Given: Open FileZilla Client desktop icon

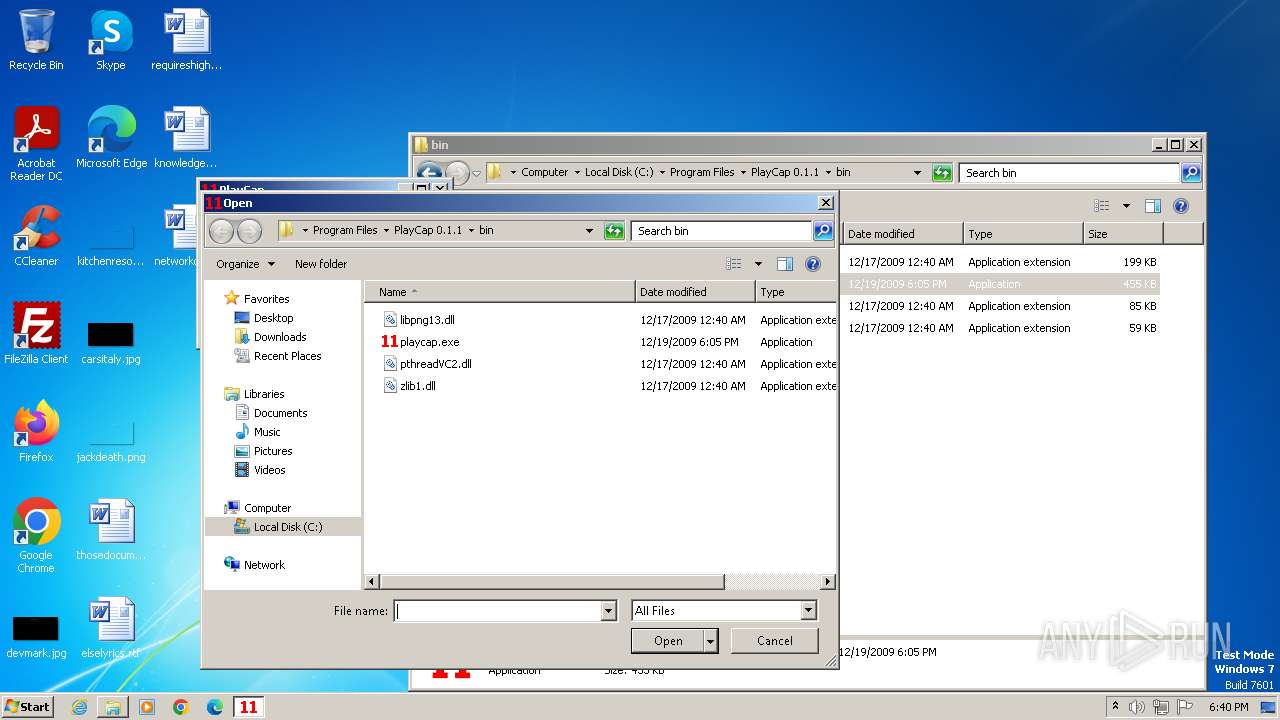Looking at the screenshot, I should tap(36, 334).
